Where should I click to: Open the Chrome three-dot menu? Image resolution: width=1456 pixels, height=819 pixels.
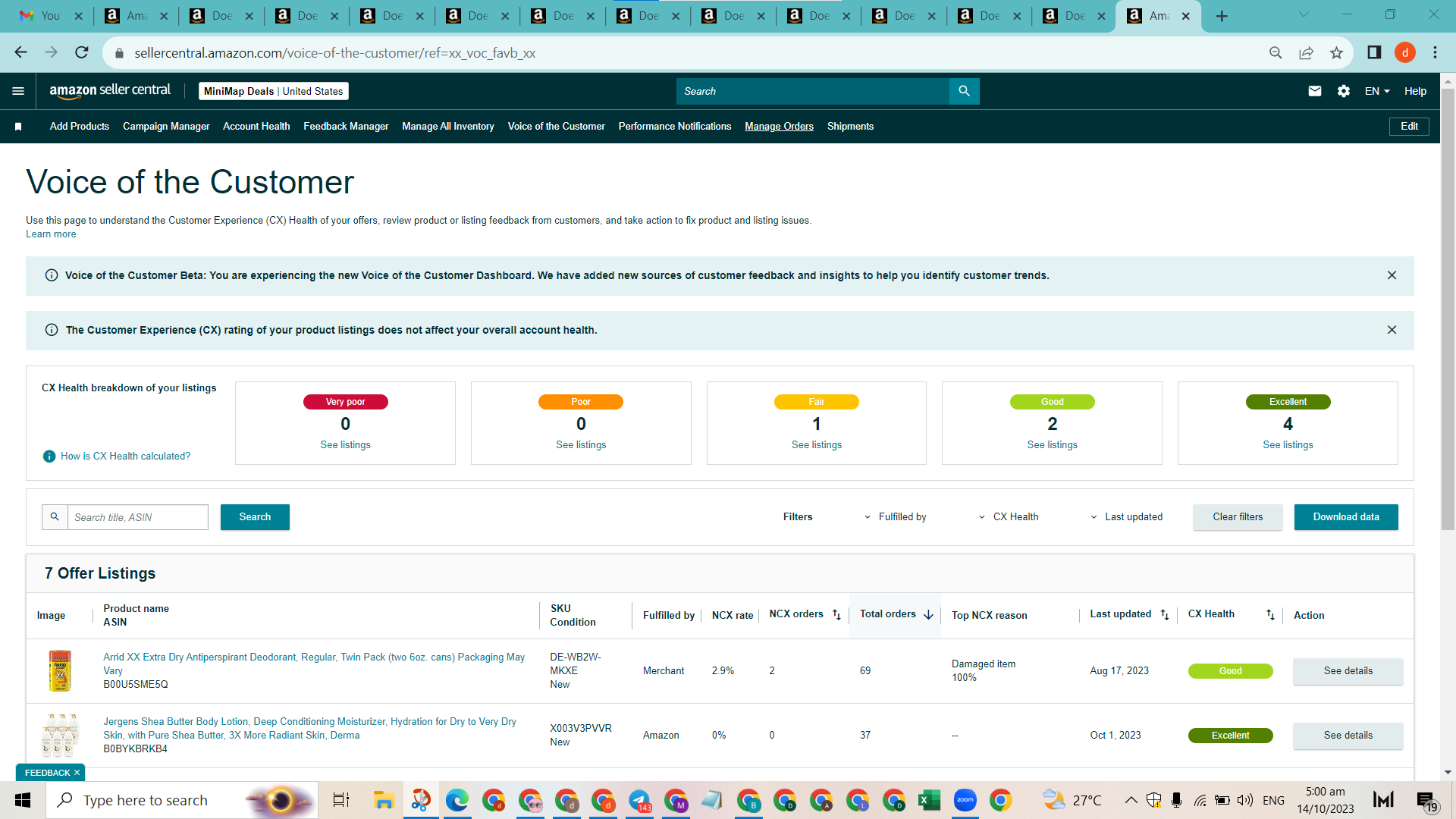(x=1435, y=52)
